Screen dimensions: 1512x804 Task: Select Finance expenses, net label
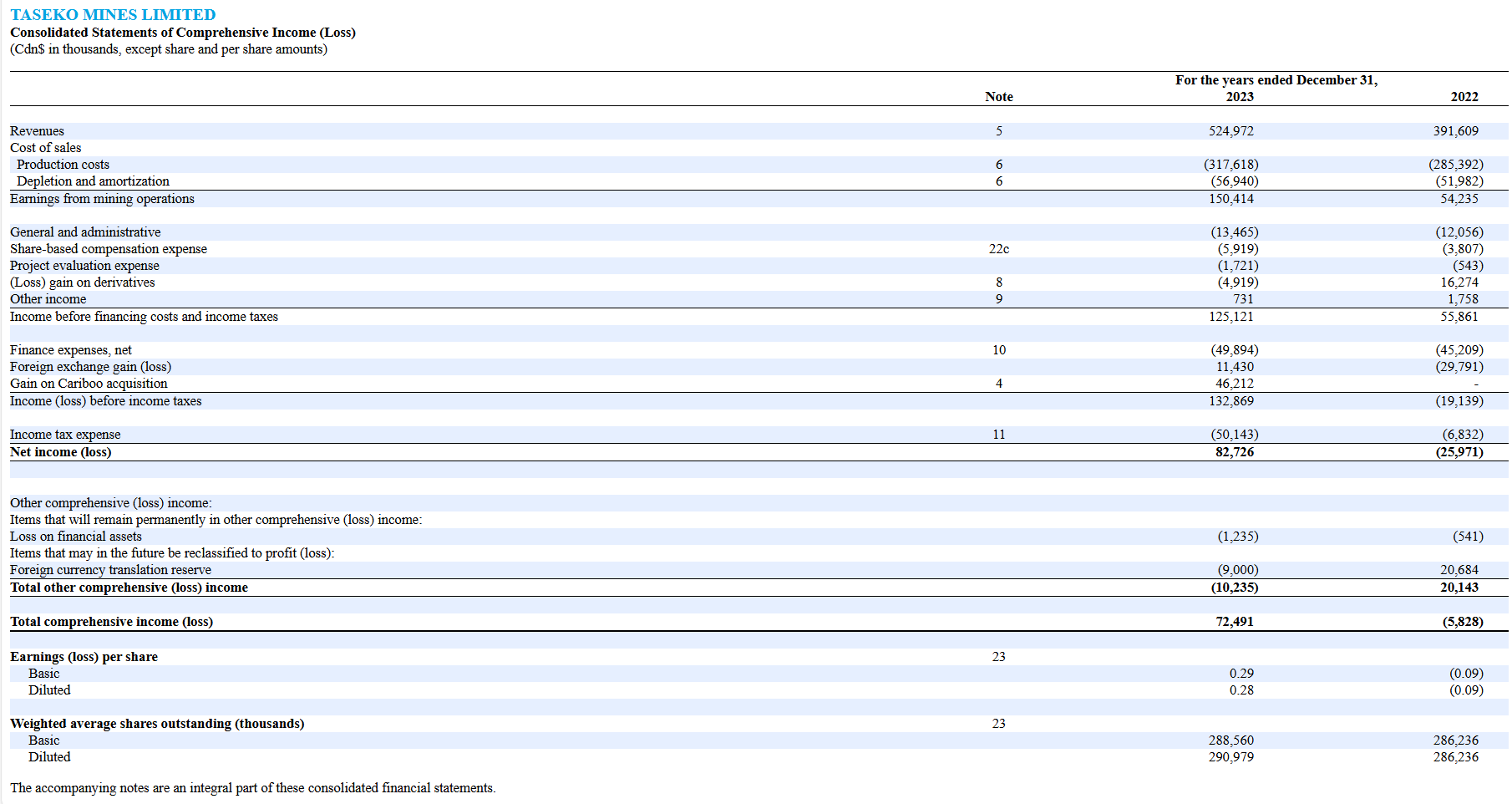pyautogui.click(x=71, y=350)
